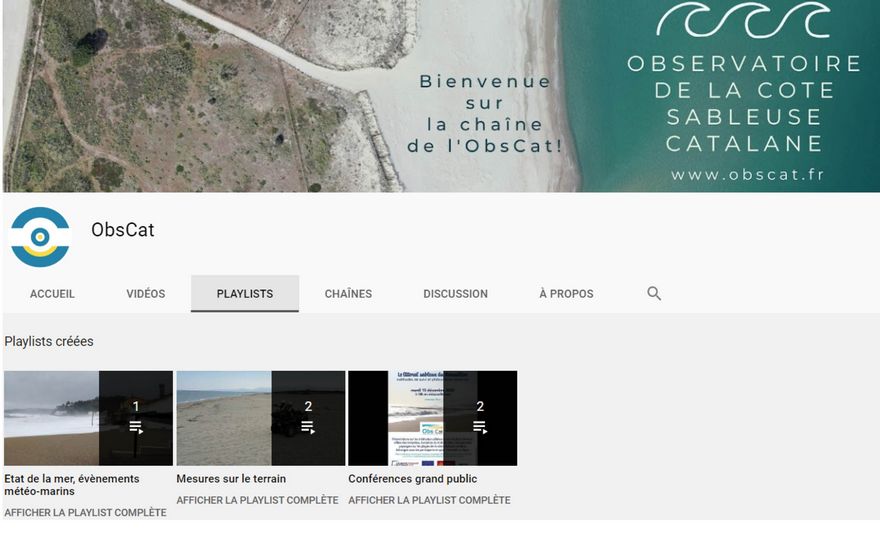
Task: Click title 'Etat de la mer, évènements météo-marins'
Action: [72, 485]
